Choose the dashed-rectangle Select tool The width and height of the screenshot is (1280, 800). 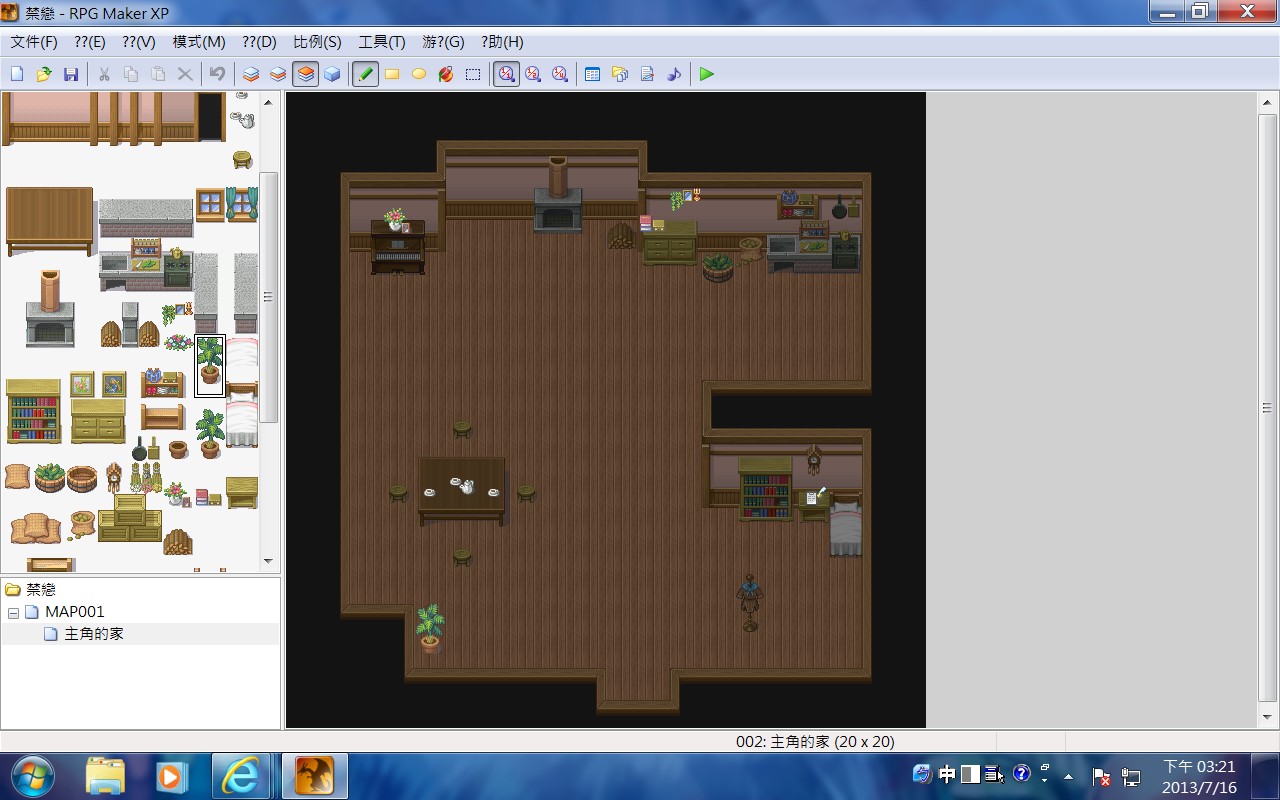point(473,74)
